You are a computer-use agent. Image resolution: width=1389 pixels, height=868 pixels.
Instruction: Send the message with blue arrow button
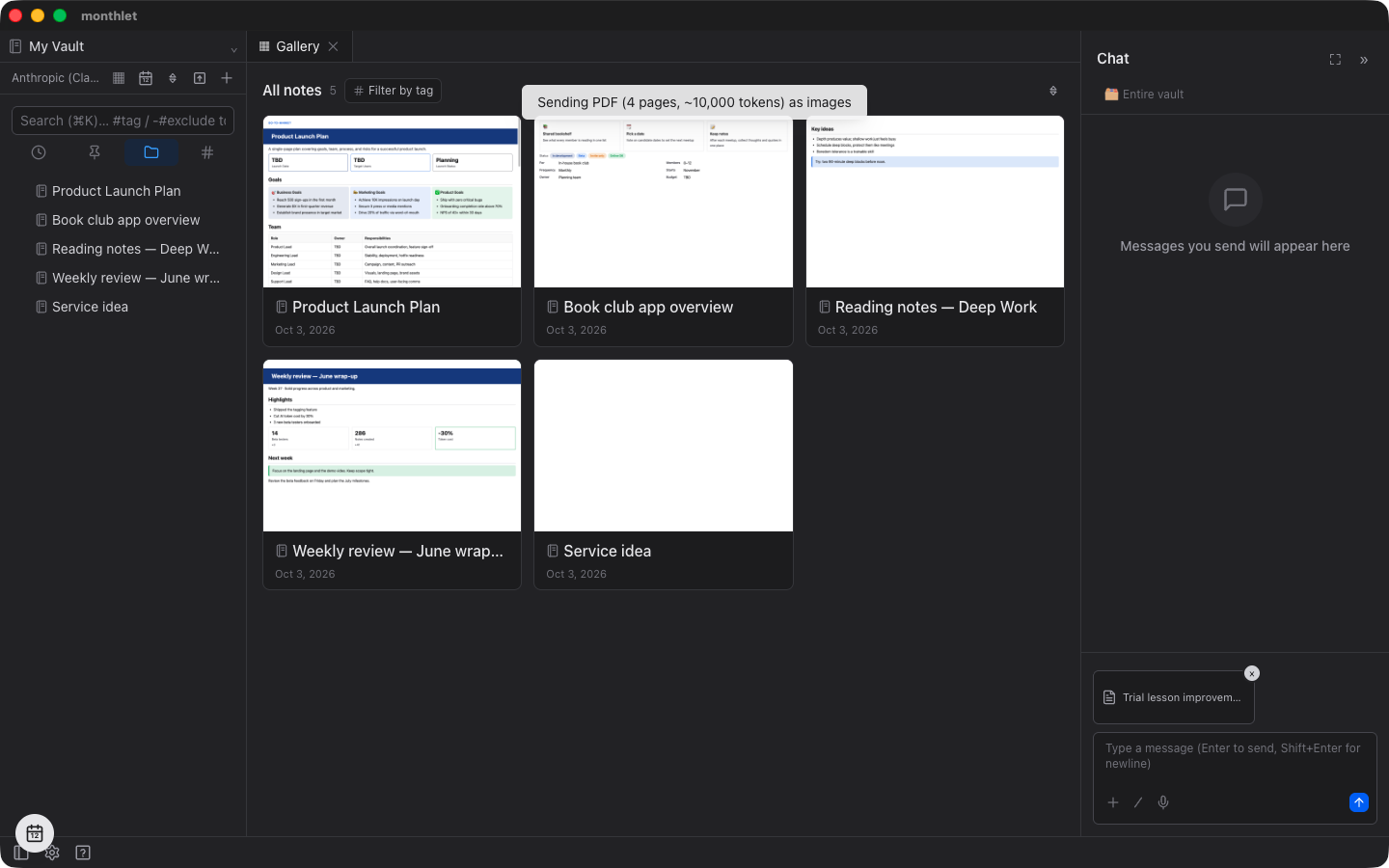[1359, 802]
